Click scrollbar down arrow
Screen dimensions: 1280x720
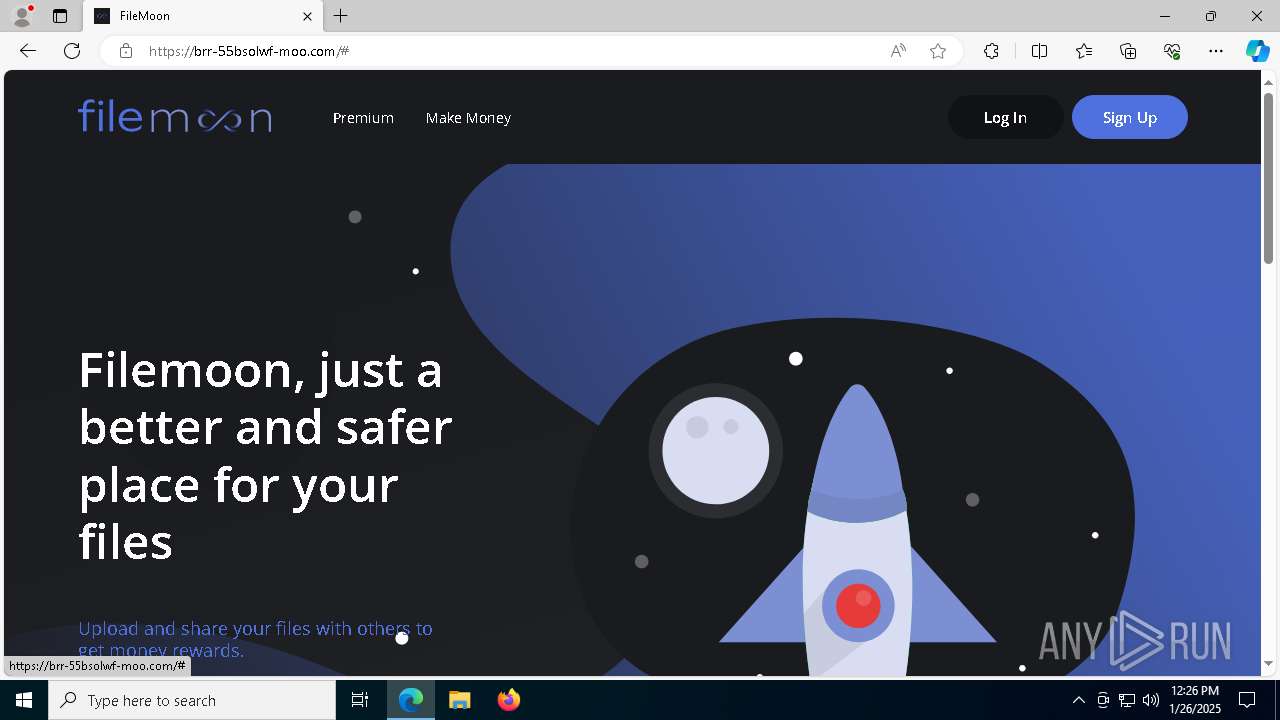point(1269,663)
